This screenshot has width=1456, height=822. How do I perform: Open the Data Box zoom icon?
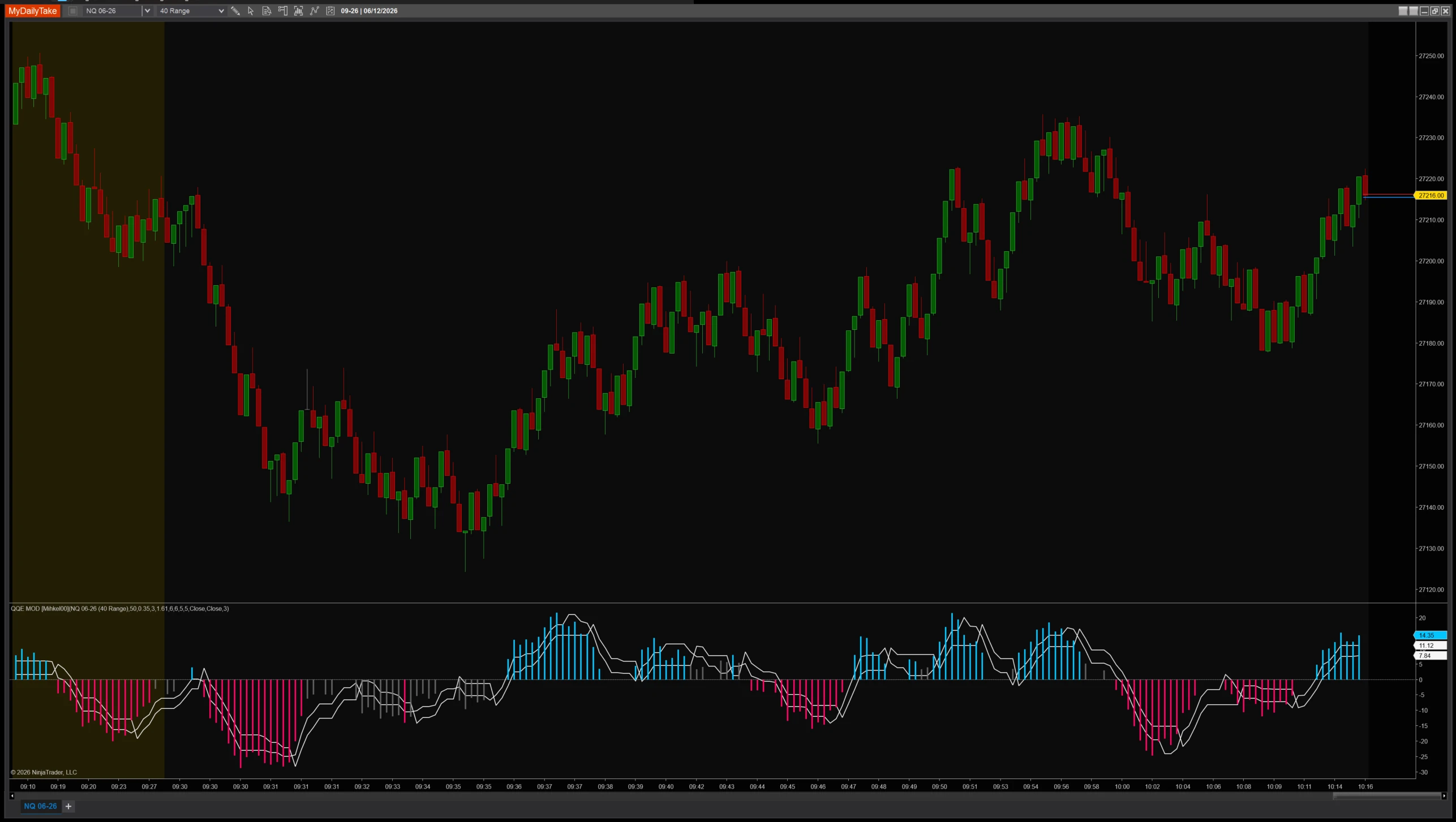pyautogui.click(x=267, y=11)
